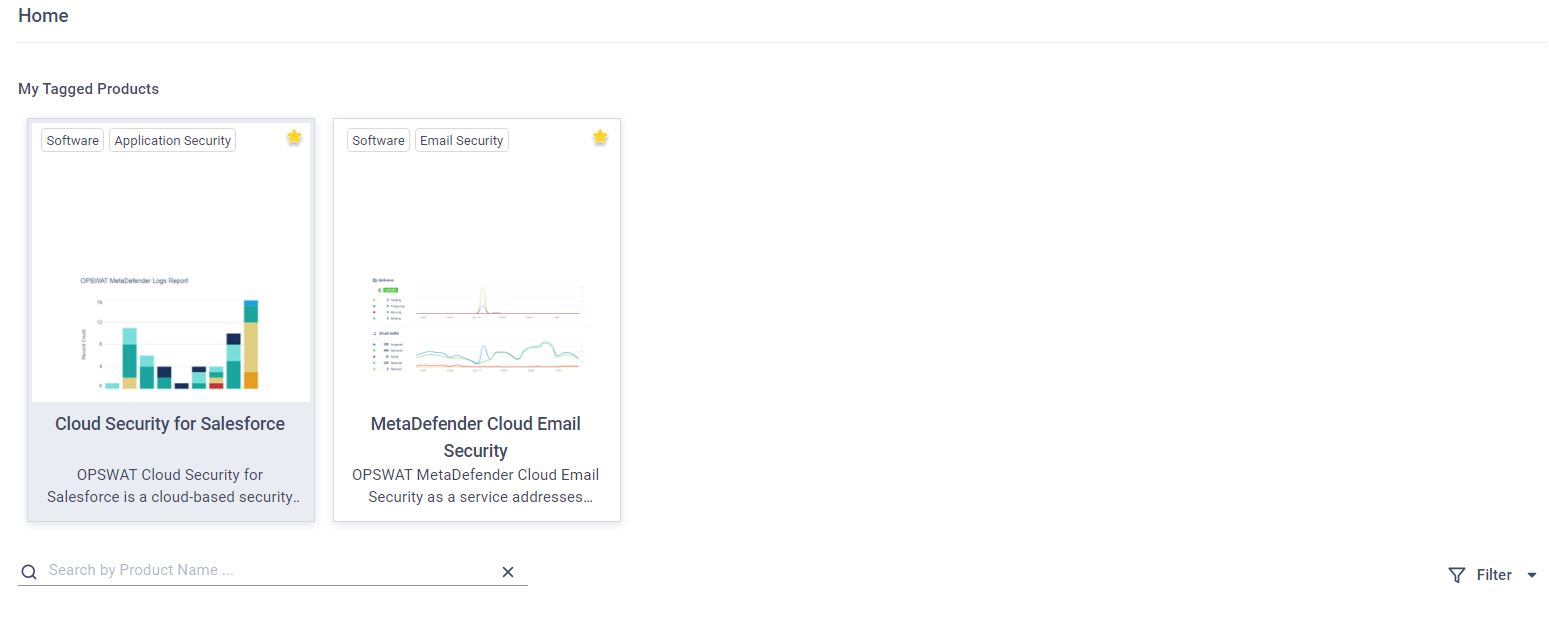Viewport: 1549px width, 627px height.
Task: Open Cloud Security for Salesforce title
Action: (x=170, y=424)
